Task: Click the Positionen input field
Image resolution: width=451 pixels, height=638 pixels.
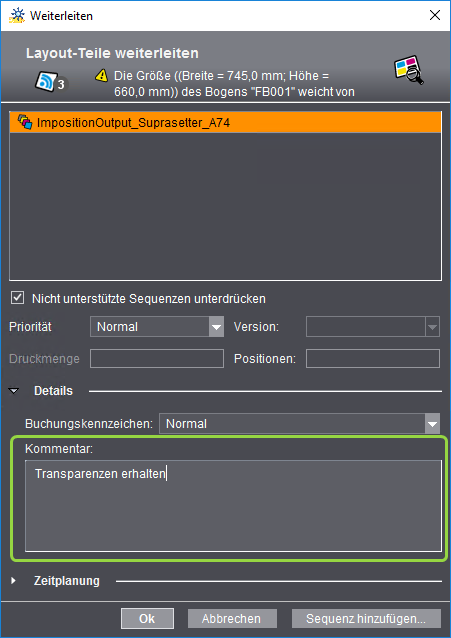Action: [372, 358]
